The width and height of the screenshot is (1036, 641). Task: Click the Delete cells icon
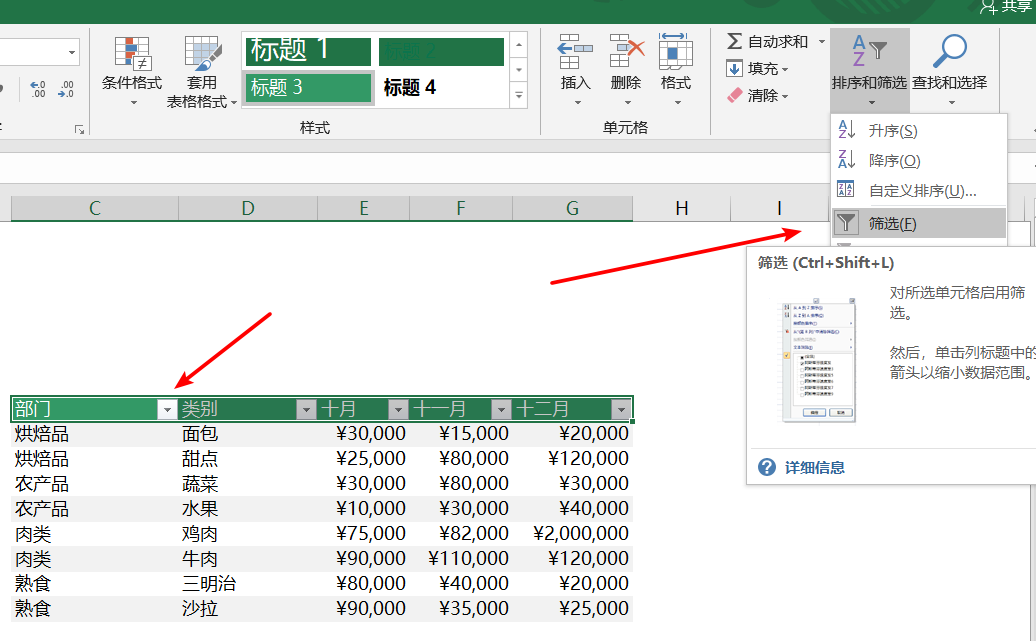(626, 50)
